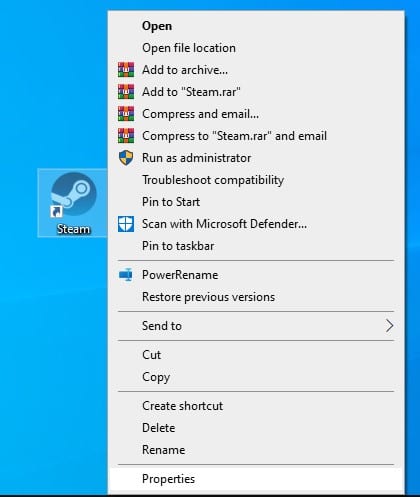Select the Steam desktop shortcut icon
Screen dimensions: 420x497
pyautogui.click(x=73, y=203)
